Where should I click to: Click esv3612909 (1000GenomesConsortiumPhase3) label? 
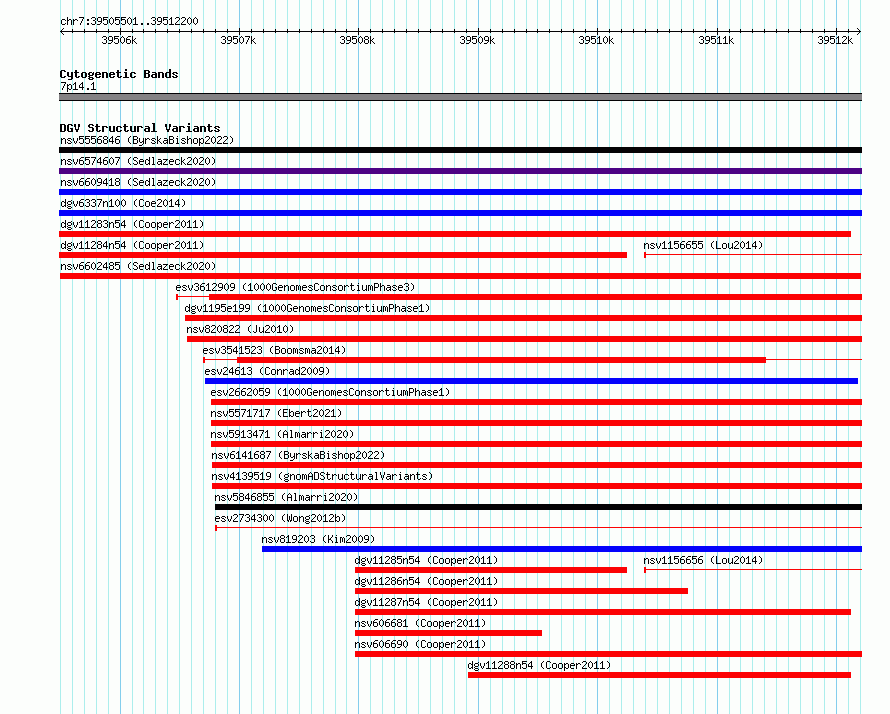pos(295,287)
